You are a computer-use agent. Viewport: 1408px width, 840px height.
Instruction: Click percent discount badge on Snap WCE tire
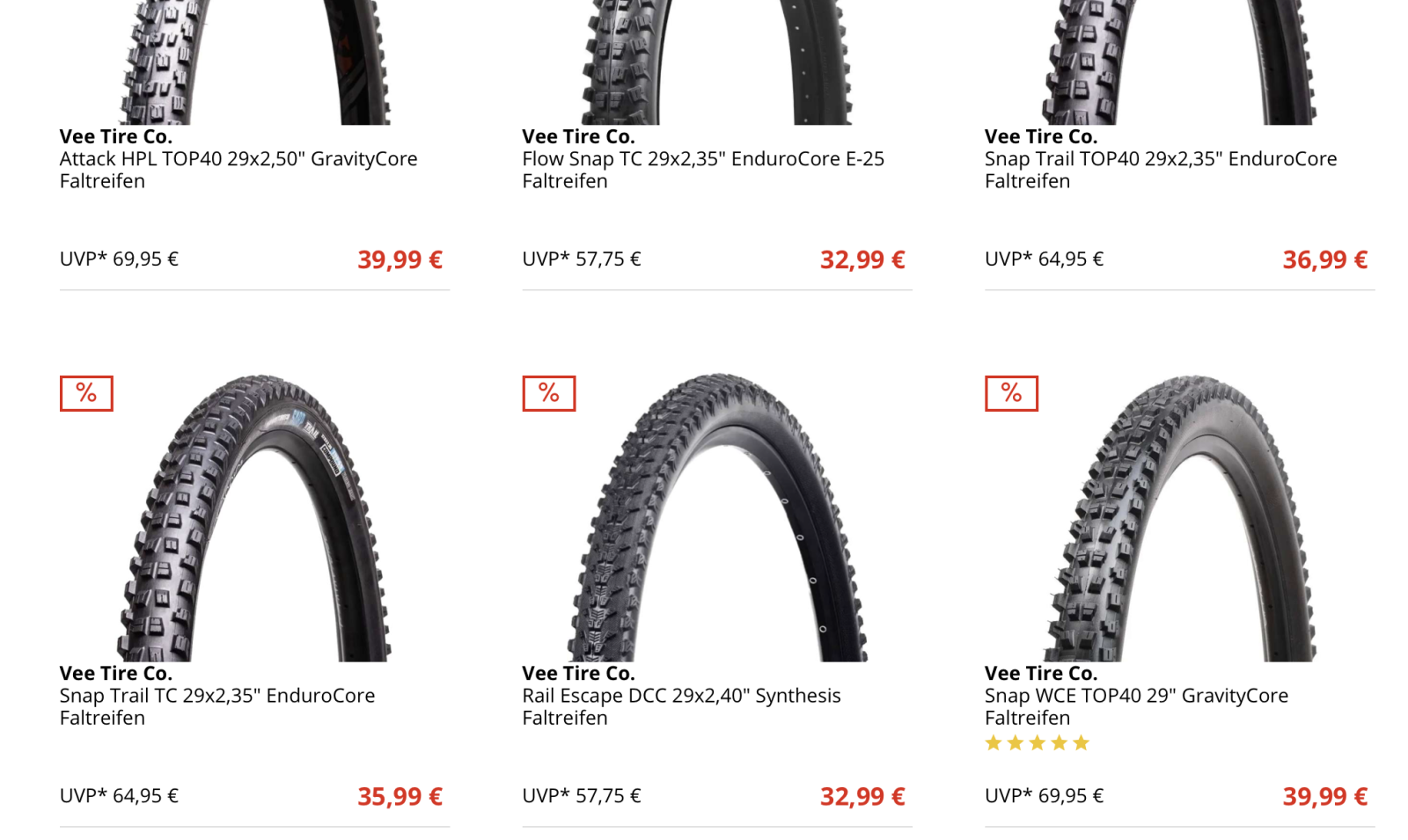[x=1011, y=393]
